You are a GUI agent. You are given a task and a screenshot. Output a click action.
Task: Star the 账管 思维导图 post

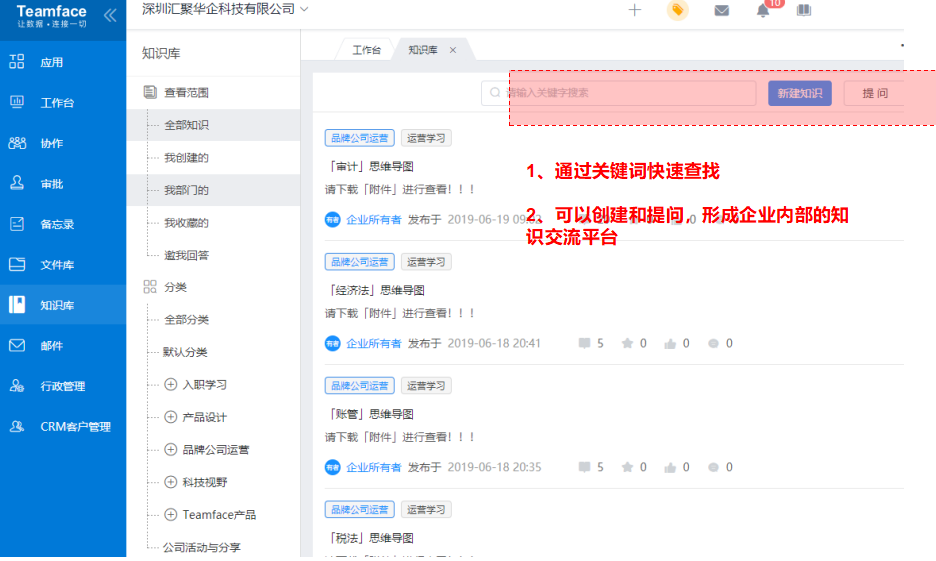627,467
